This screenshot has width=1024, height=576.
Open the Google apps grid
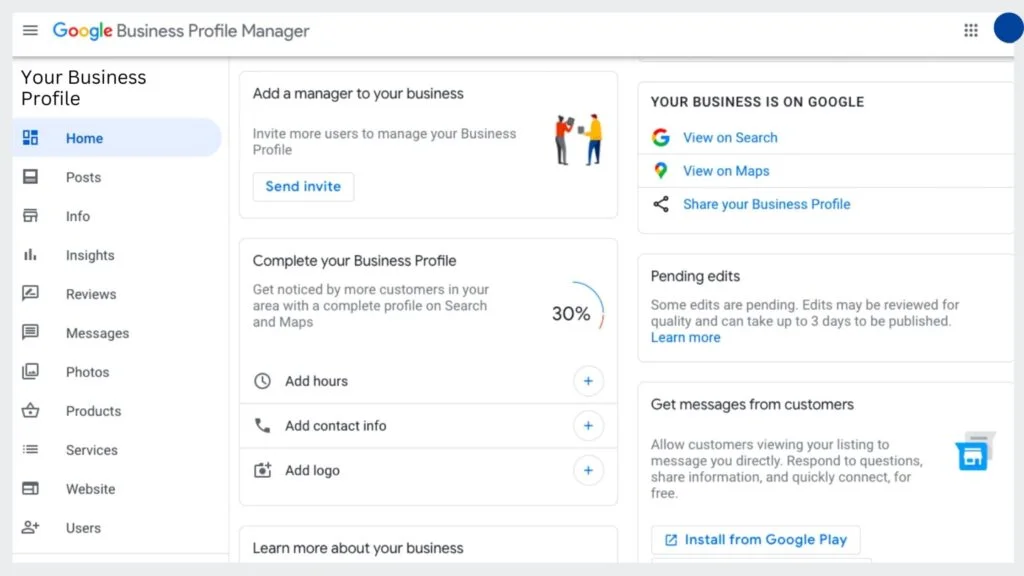[x=970, y=30]
